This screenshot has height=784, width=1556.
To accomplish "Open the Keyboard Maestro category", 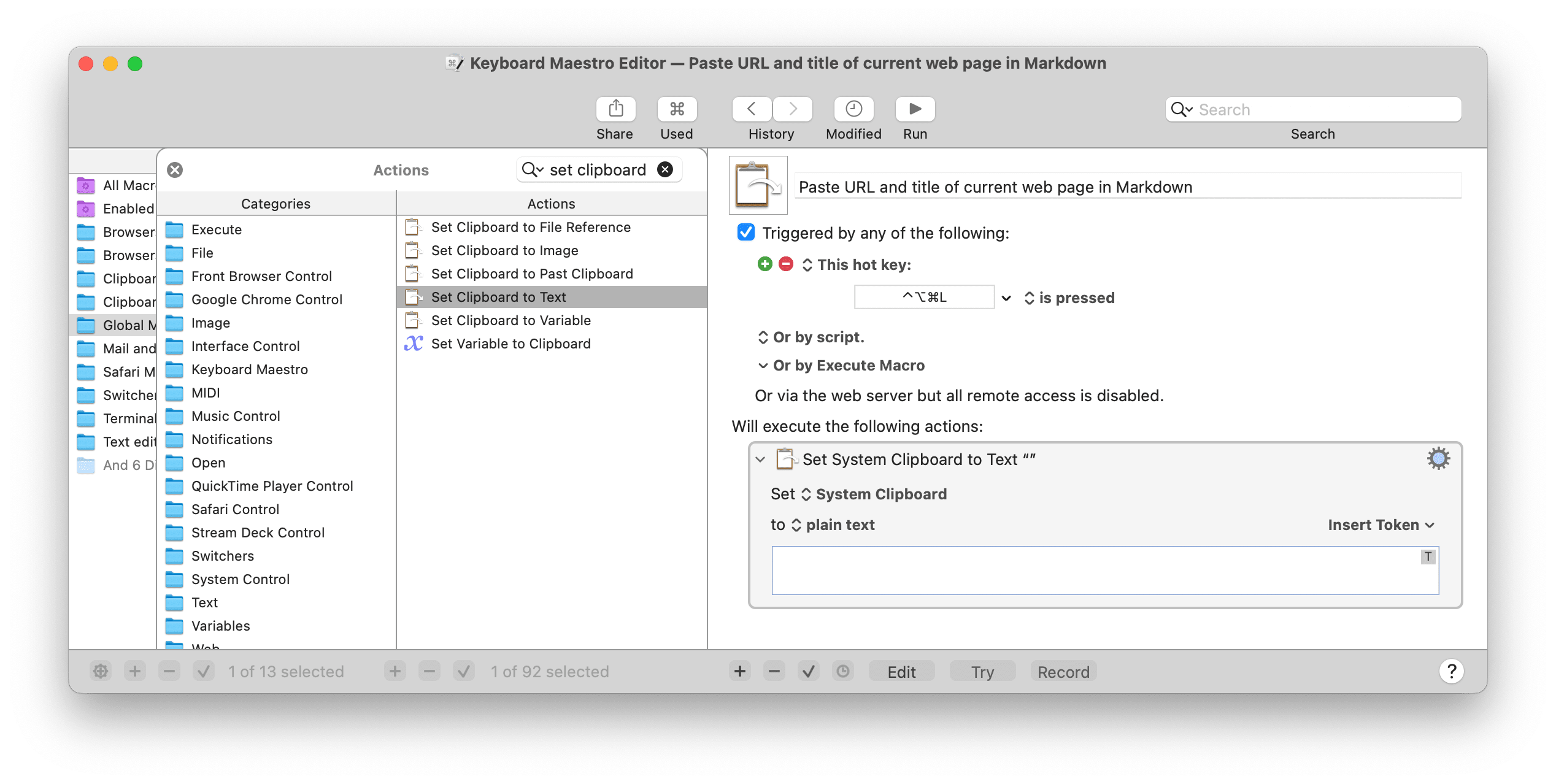I will 277,369.
